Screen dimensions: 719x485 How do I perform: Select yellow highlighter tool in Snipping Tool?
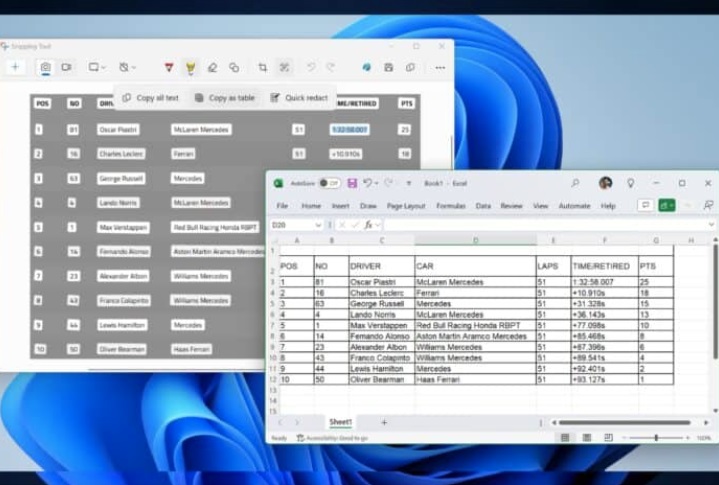point(190,68)
